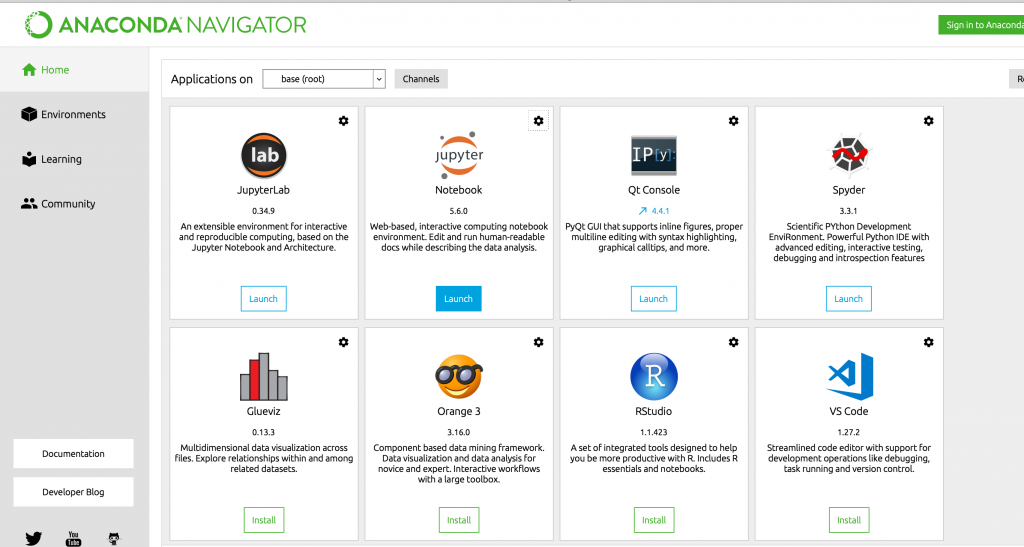Image resolution: width=1024 pixels, height=547 pixels.
Task: Launch JupyterLab
Action: point(263,298)
